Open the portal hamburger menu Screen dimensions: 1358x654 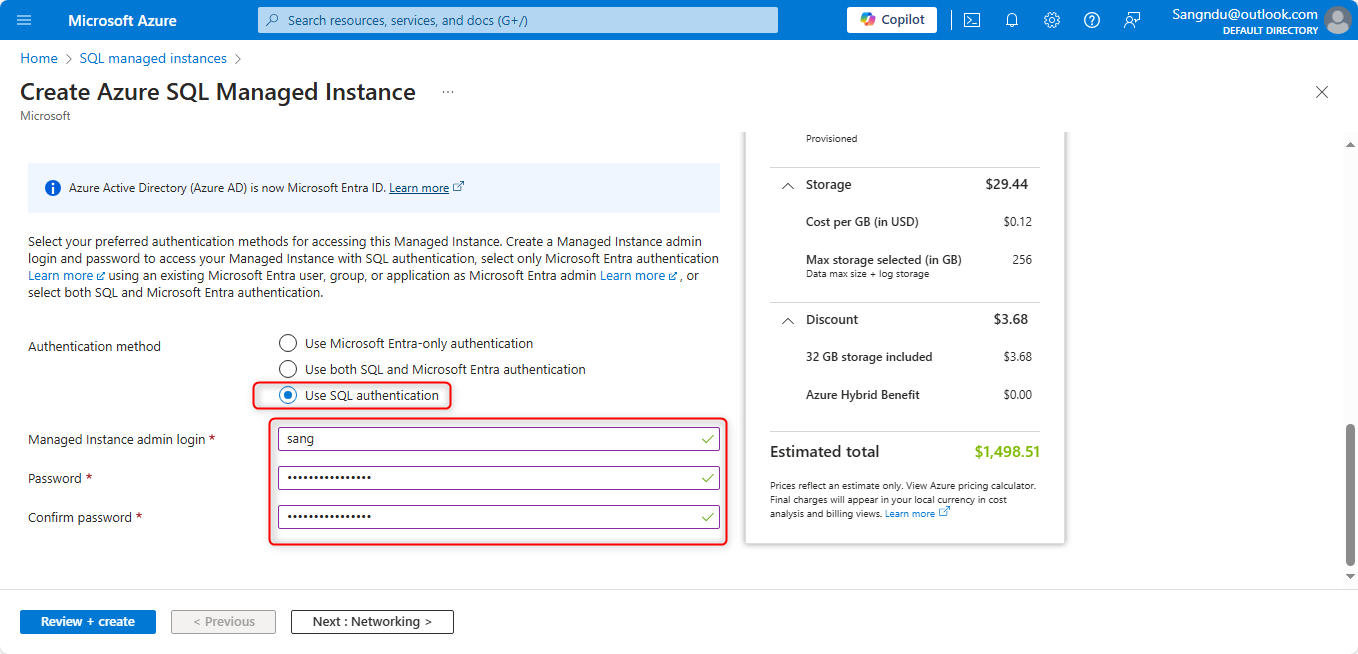pyautogui.click(x=24, y=20)
